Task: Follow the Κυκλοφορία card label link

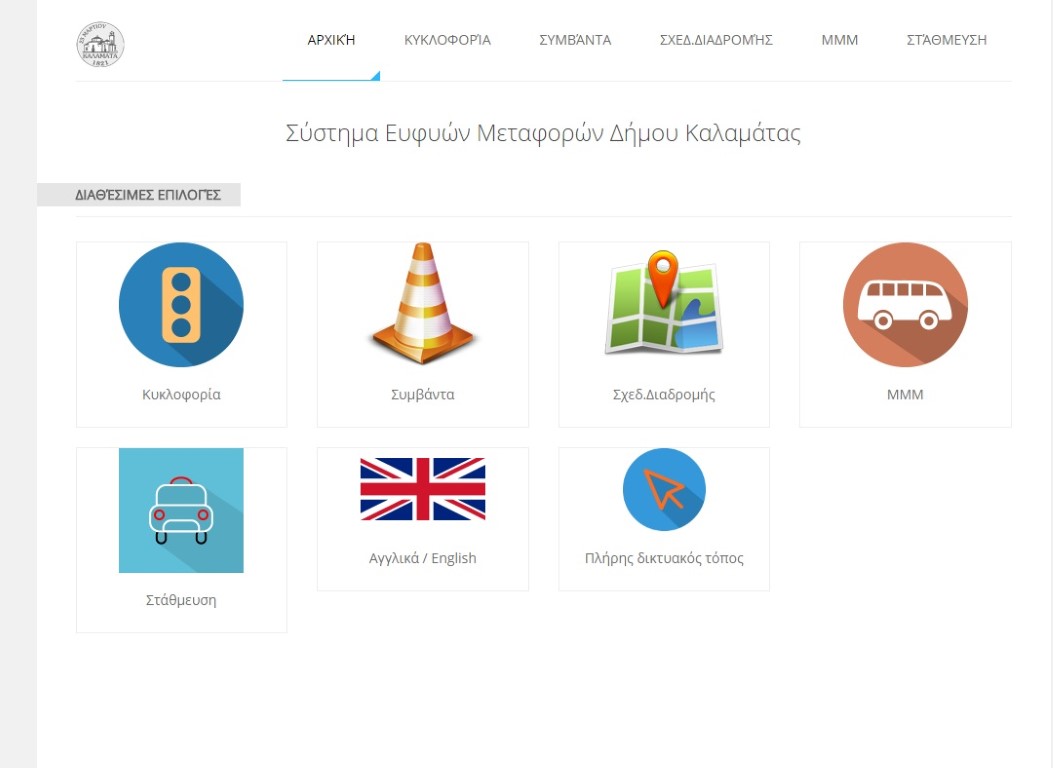Action: tap(181, 395)
